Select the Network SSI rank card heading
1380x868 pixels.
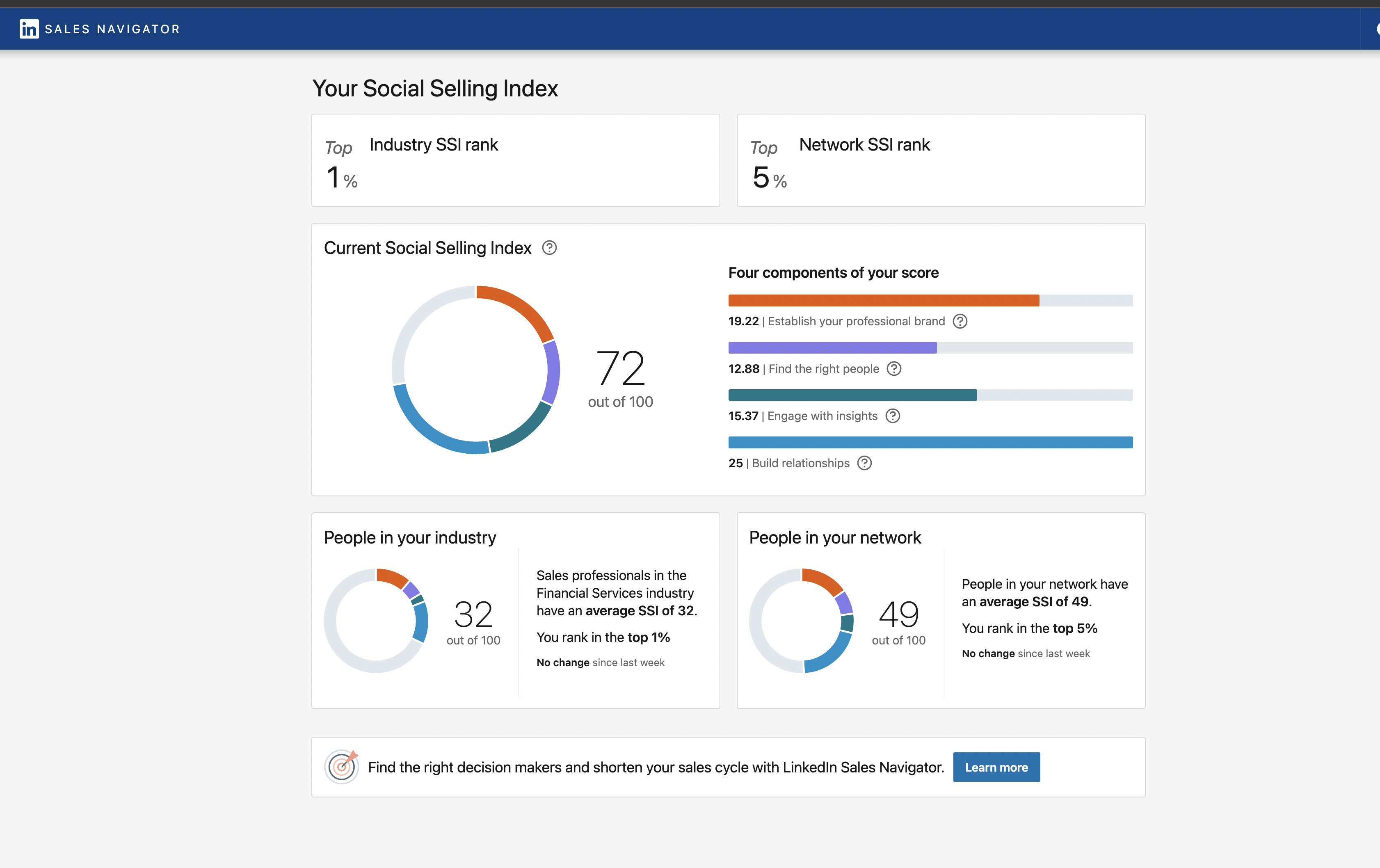pos(864,144)
